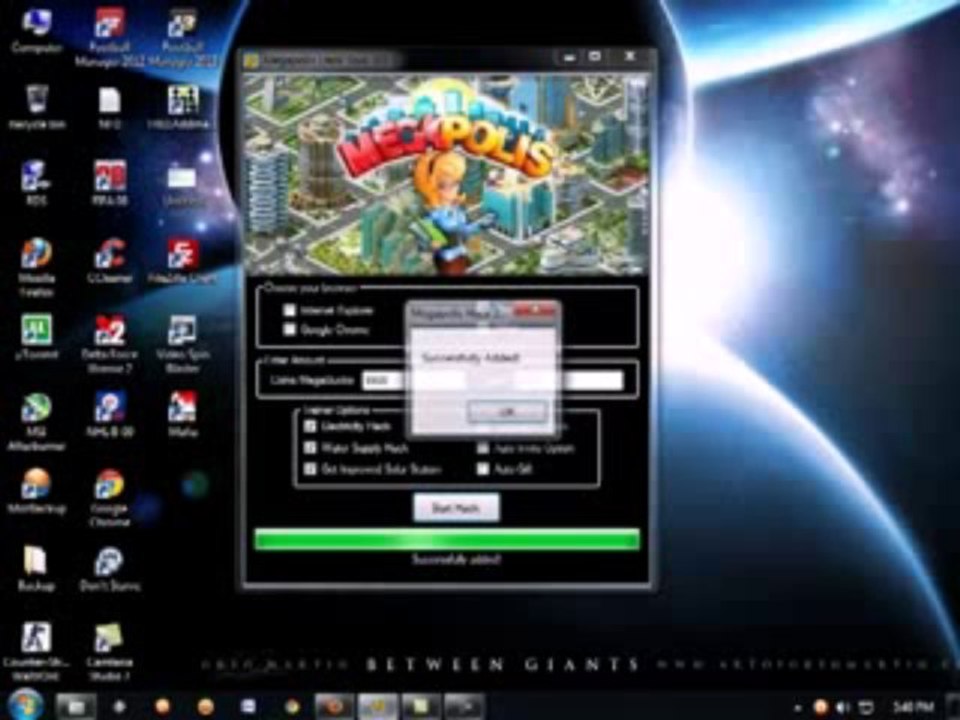The image size is (960, 720).
Task: Launch Football Manager 2012 shortcut
Action: click(110, 37)
